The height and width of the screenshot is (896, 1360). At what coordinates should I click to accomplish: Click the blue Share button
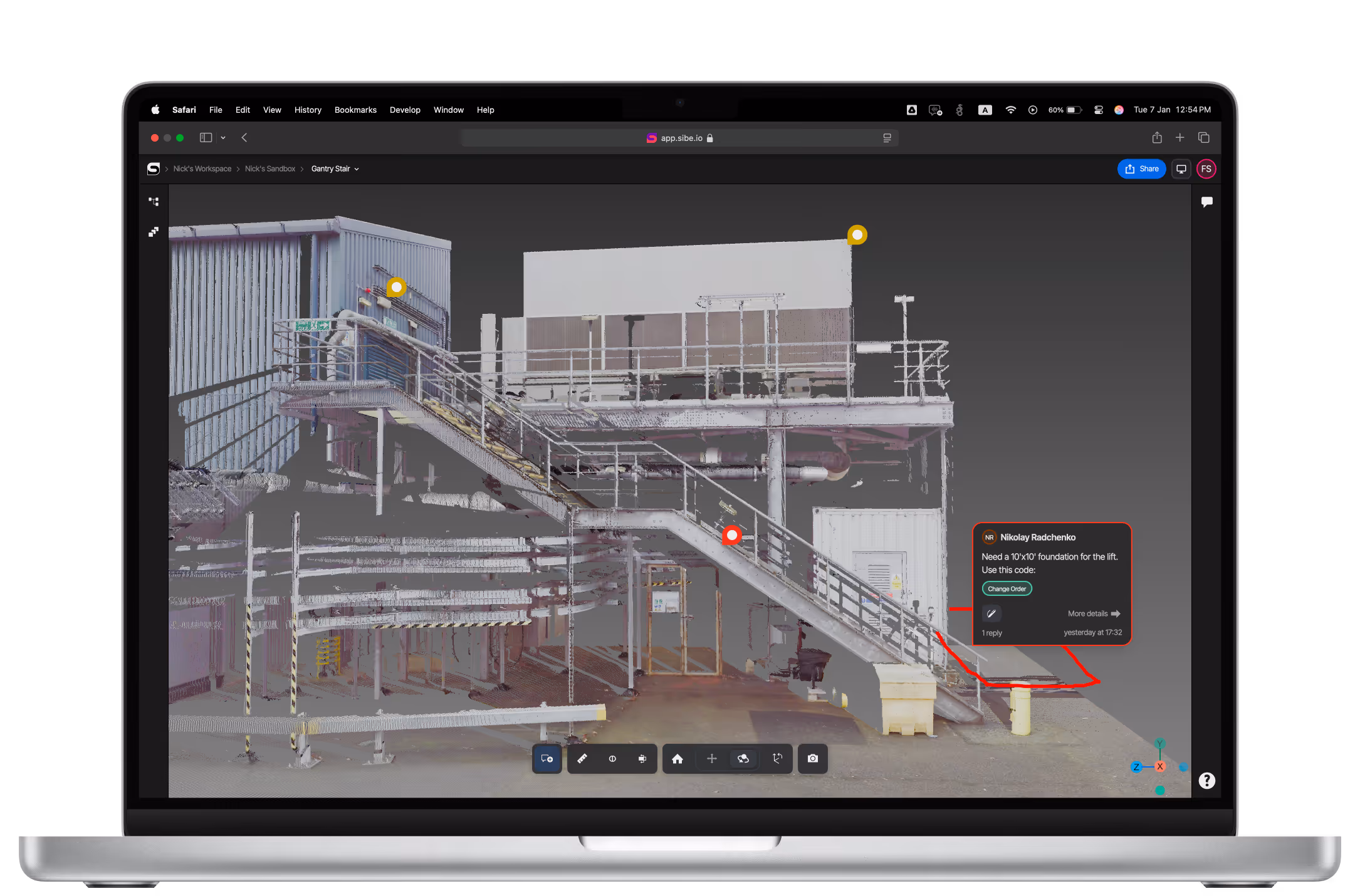click(x=1142, y=169)
